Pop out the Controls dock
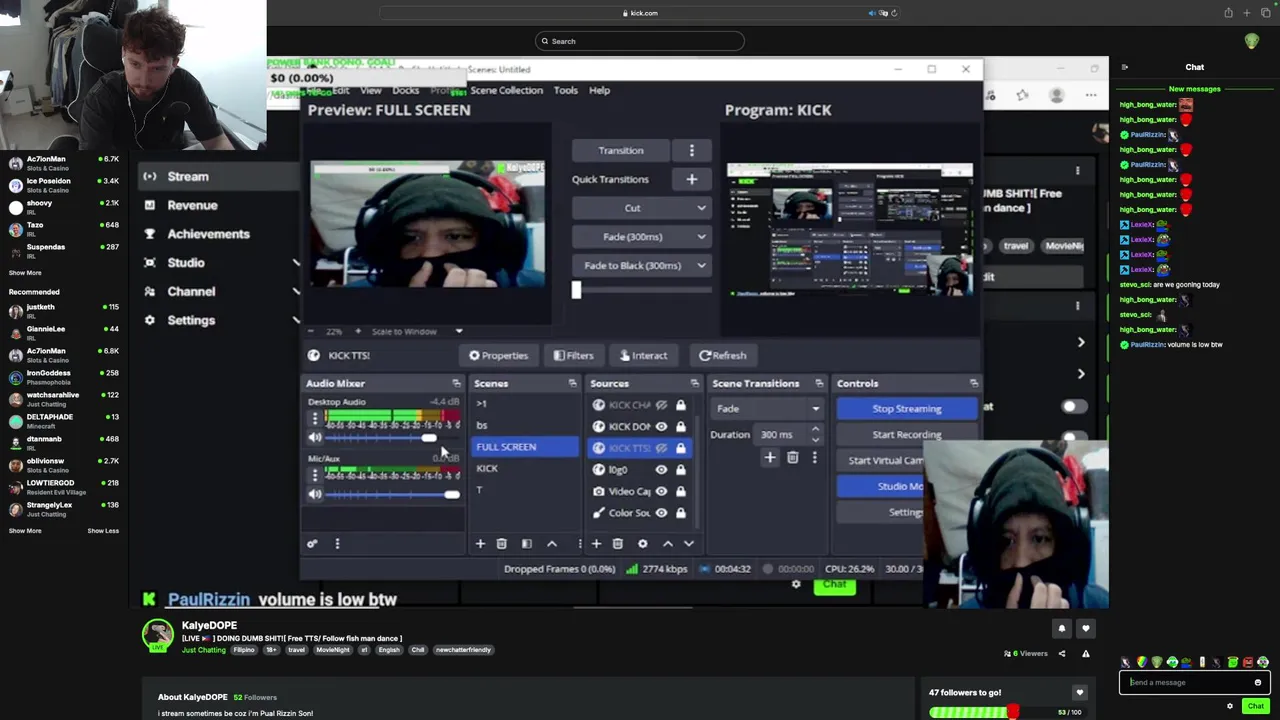 point(973,383)
